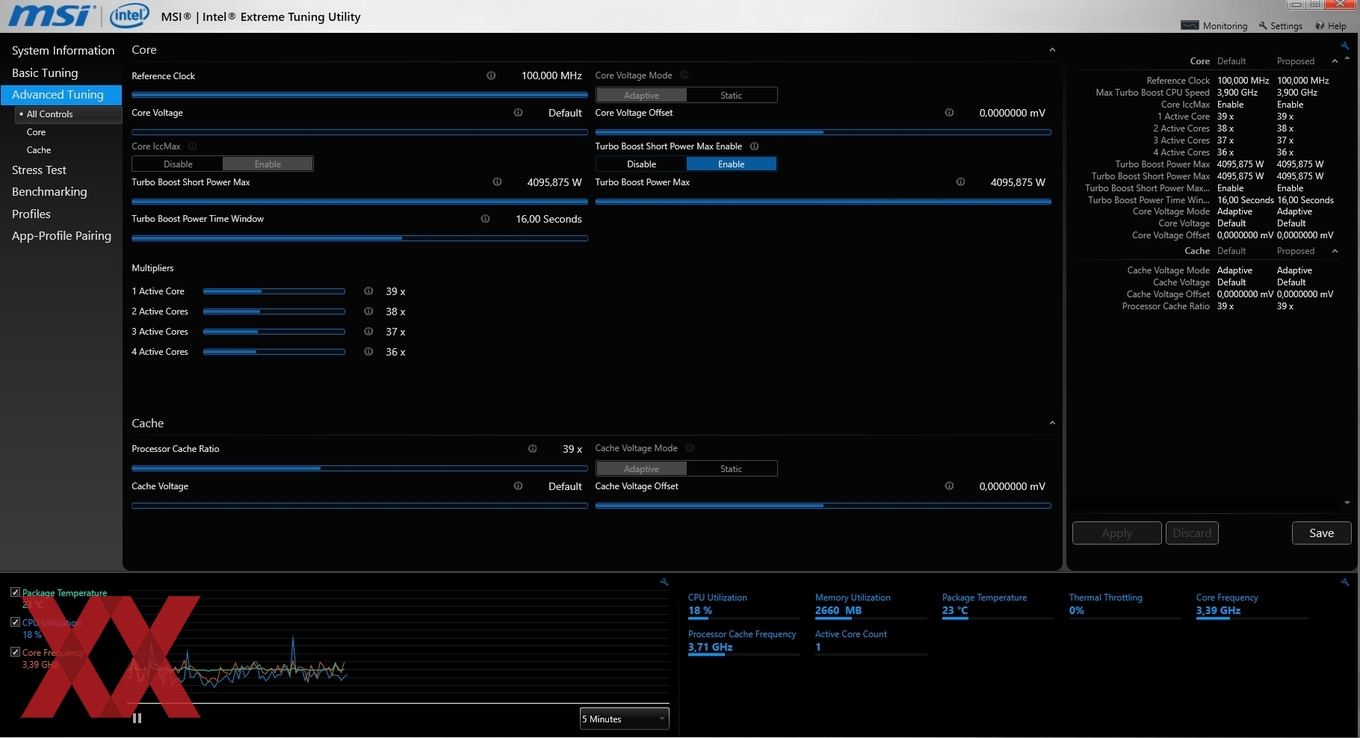
Task: Set Cache Voltage Mode to Static
Action: coord(732,469)
